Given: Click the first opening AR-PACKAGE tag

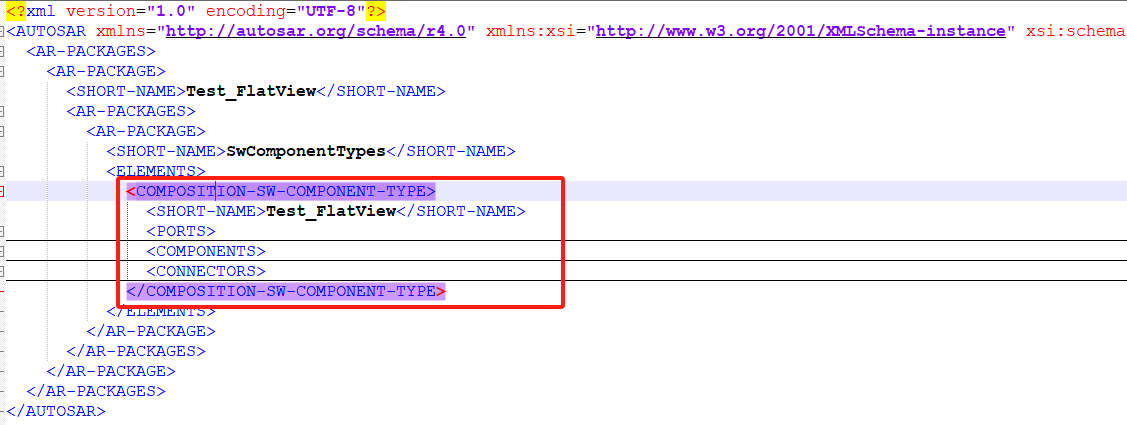Looking at the screenshot, I should [x=106, y=72].
